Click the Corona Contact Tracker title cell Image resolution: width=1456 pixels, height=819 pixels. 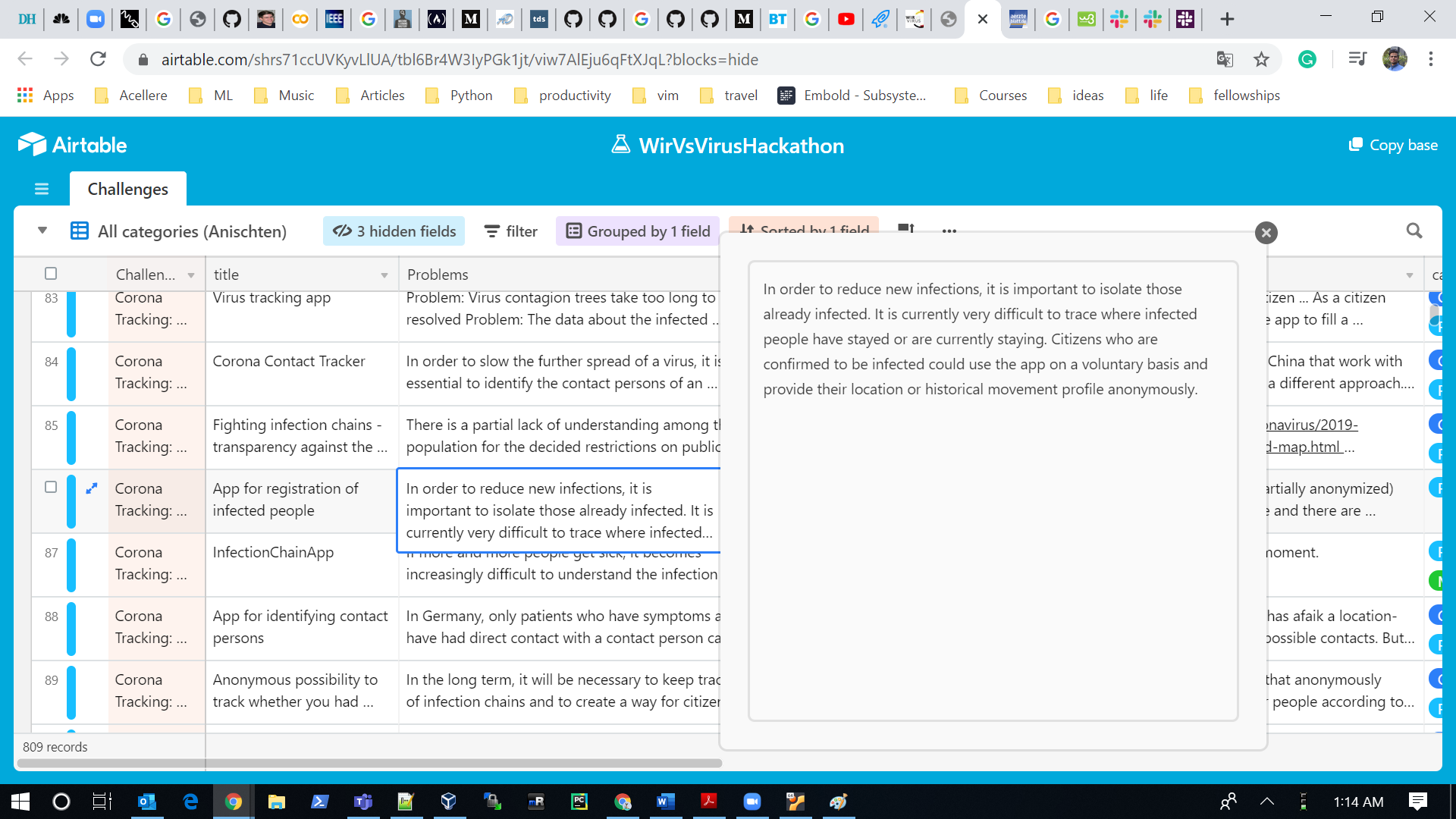pyautogui.click(x=302, y=373)
